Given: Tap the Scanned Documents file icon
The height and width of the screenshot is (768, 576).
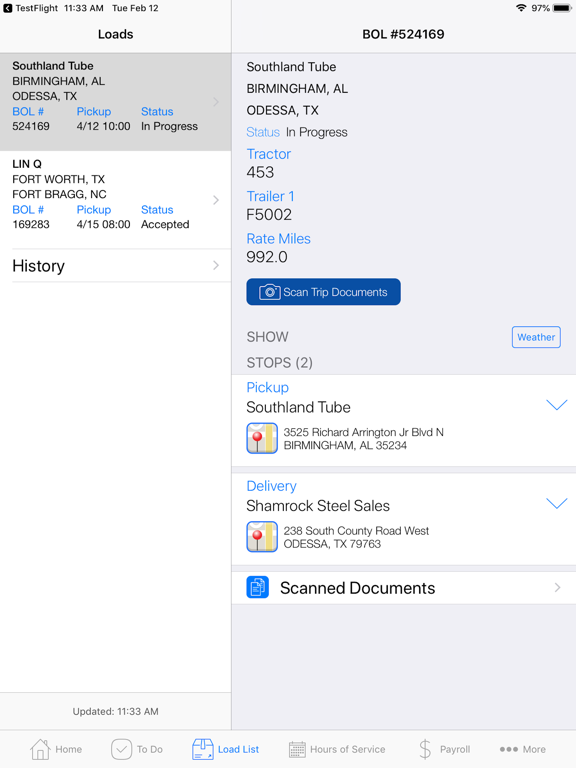Looking at the screenshot, I should [x=258, y=587].
